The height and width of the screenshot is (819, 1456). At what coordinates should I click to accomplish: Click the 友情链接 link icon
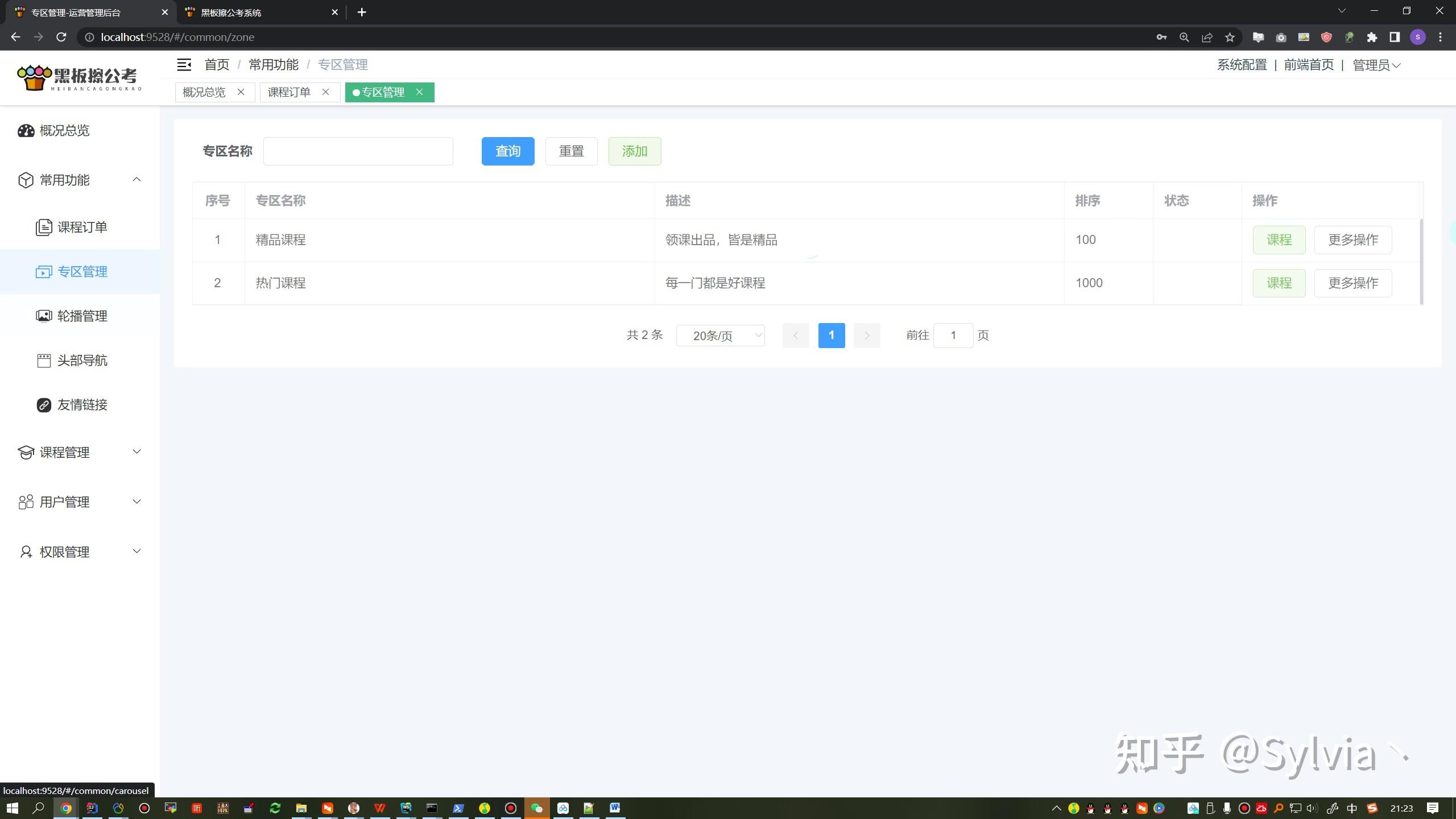(x=44, y=404)
